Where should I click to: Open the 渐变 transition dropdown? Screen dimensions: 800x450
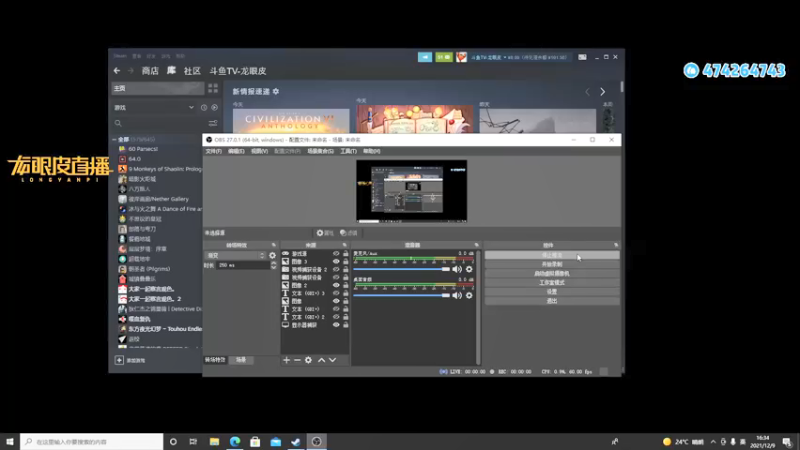235,256
